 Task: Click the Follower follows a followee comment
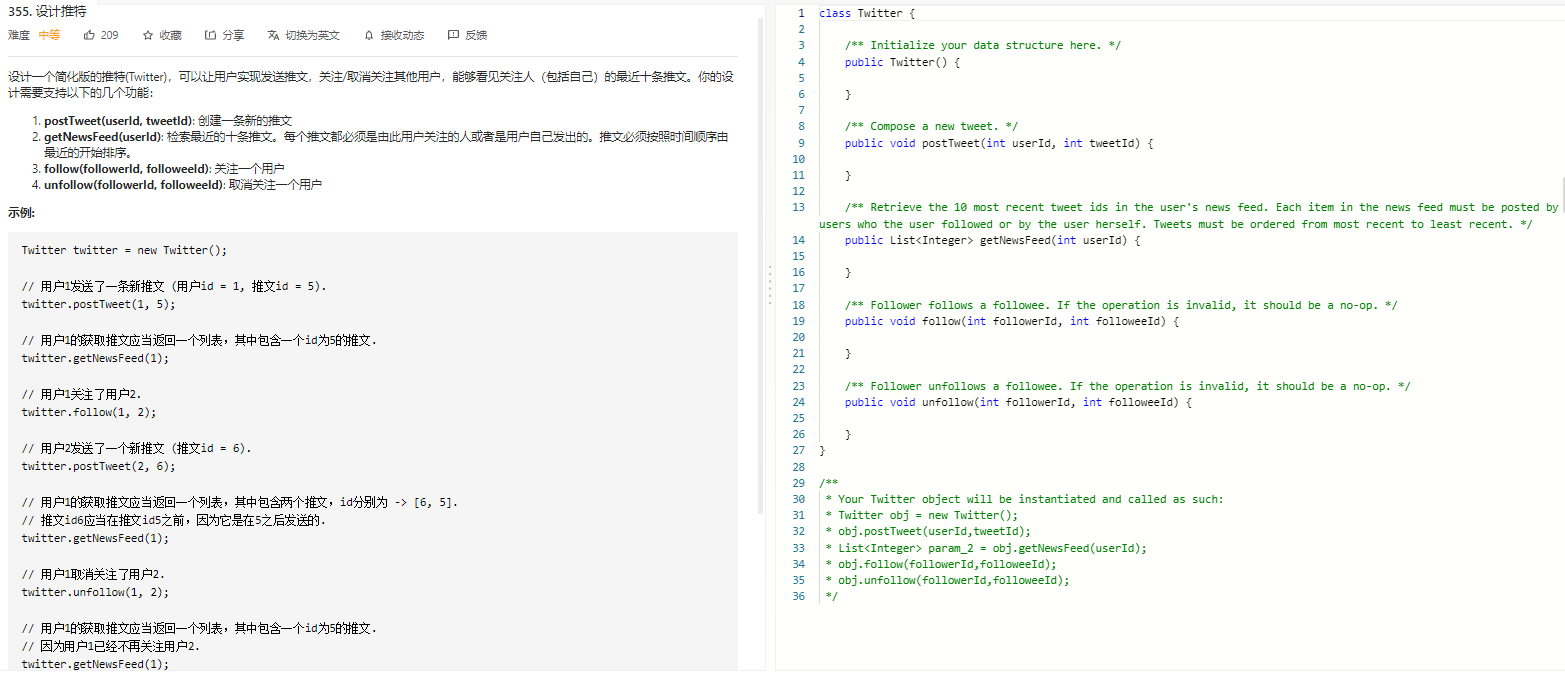(x=1121, y=305)
